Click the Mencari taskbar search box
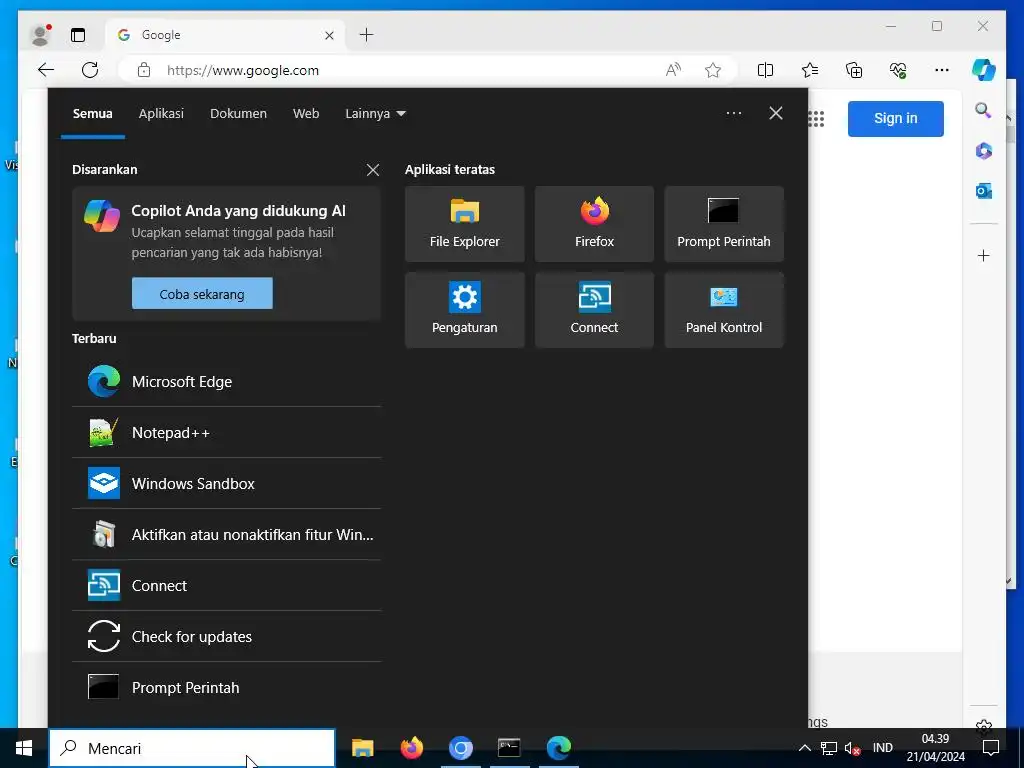Image resolution: width=1024 pixels, height=768 pixels. pos(192,748)
